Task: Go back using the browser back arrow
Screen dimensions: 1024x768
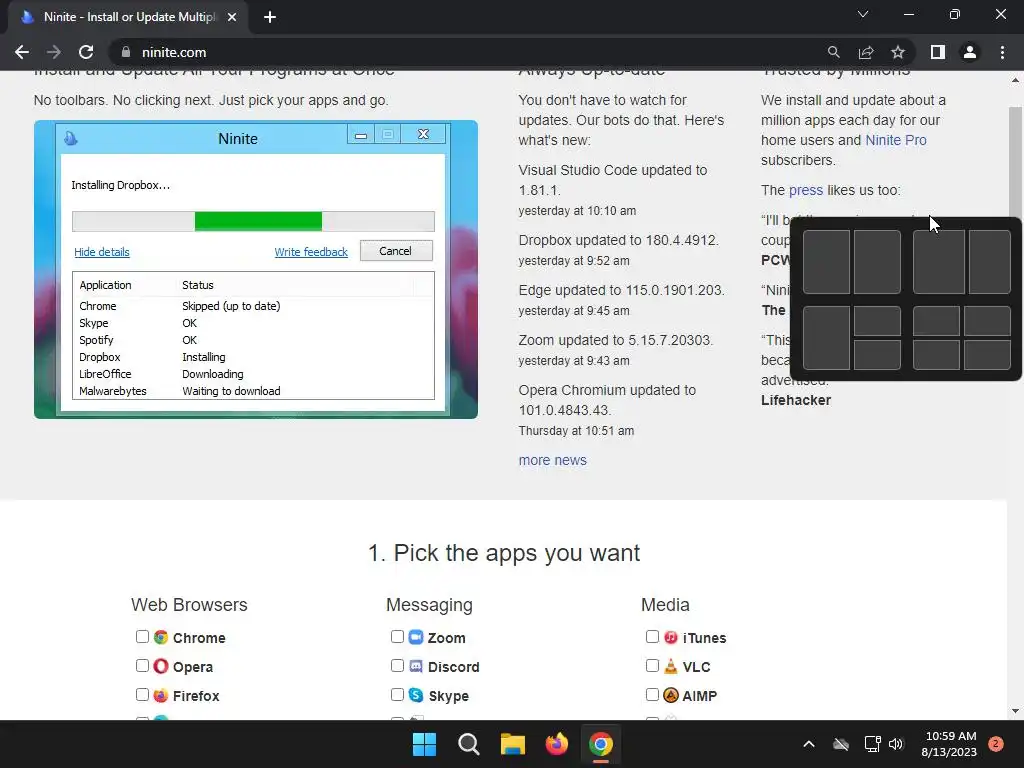Action: tap(22, 52)
